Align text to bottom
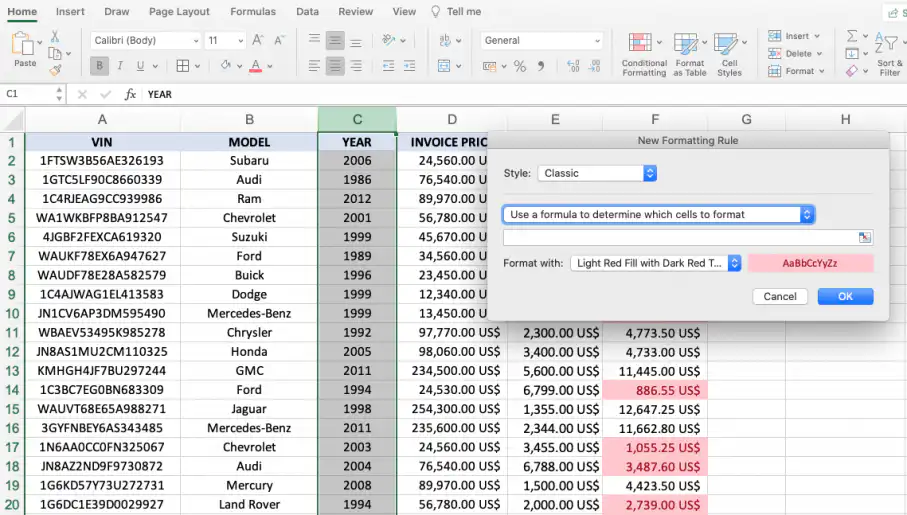The width and height of the screenshot is (907, 515). tap(356, 41)
